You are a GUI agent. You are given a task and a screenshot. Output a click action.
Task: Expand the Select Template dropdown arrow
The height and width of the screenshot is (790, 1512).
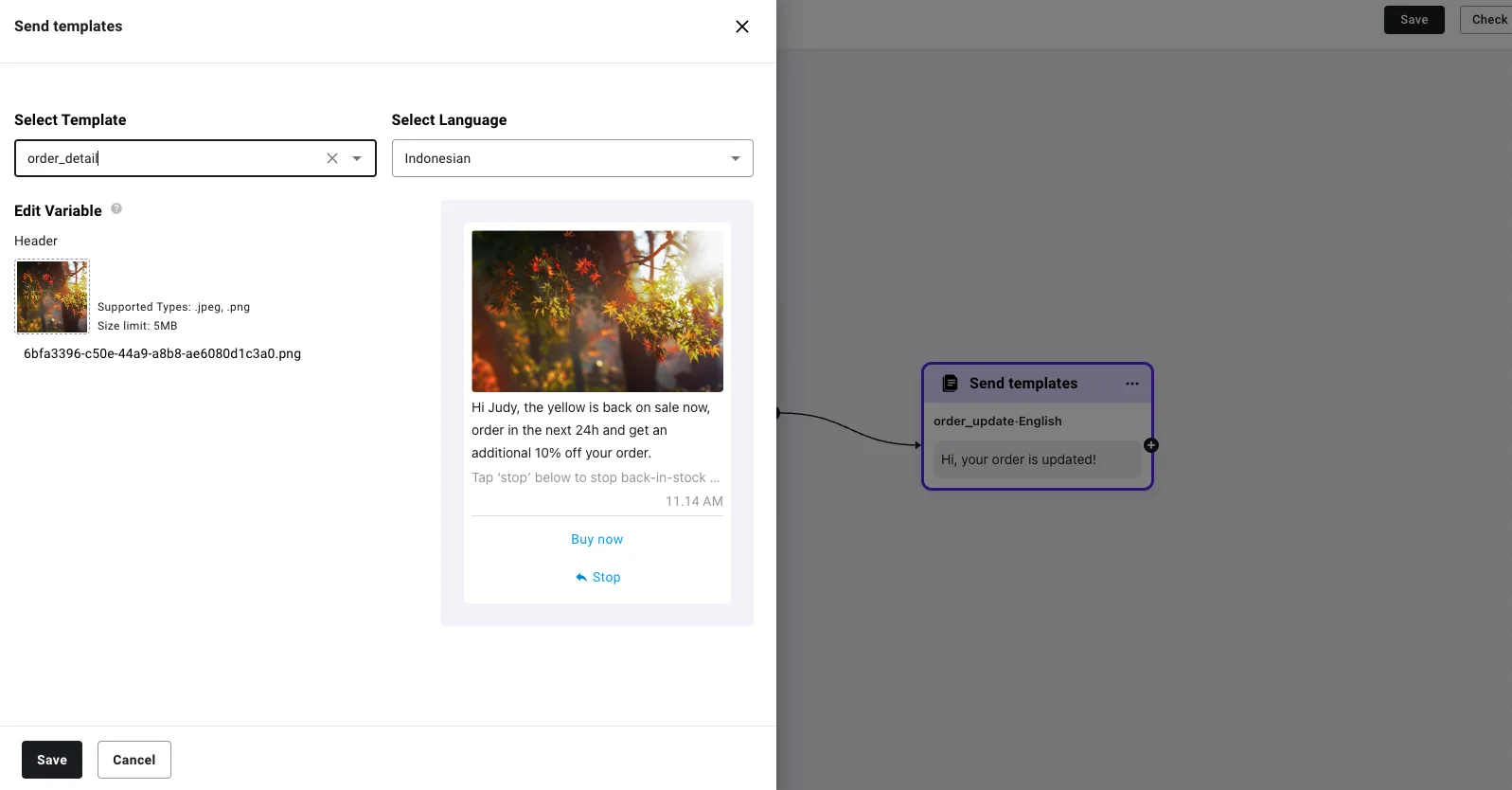click(357, 158)
